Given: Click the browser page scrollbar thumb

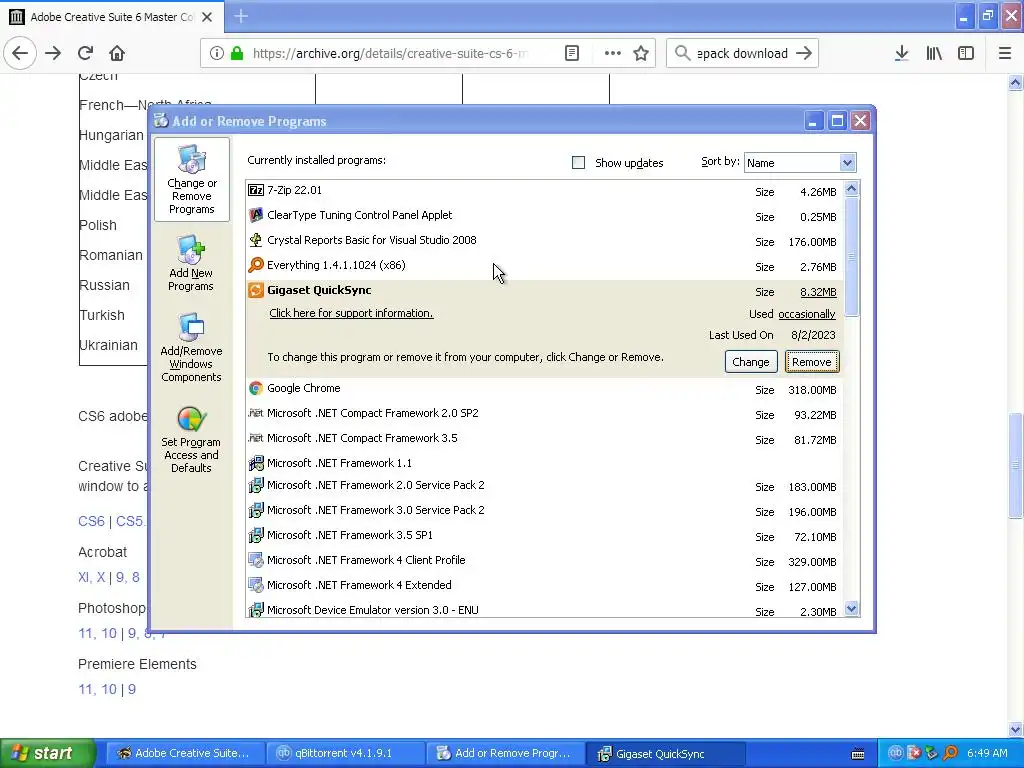Looking at the screenshot, I should tap(1016, 465).
